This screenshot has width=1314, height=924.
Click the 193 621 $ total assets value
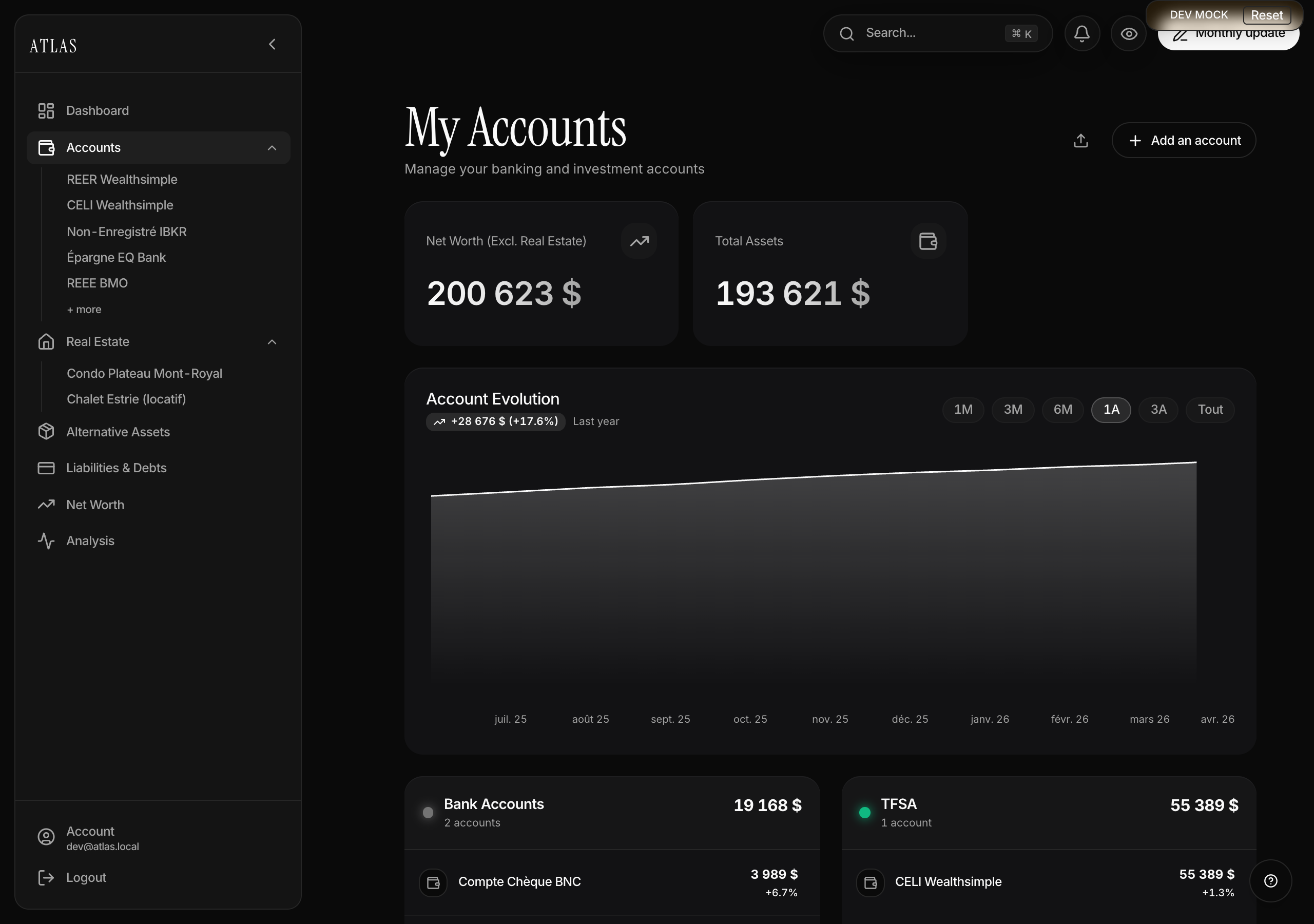pyautogui.click(x=793, y=293)
